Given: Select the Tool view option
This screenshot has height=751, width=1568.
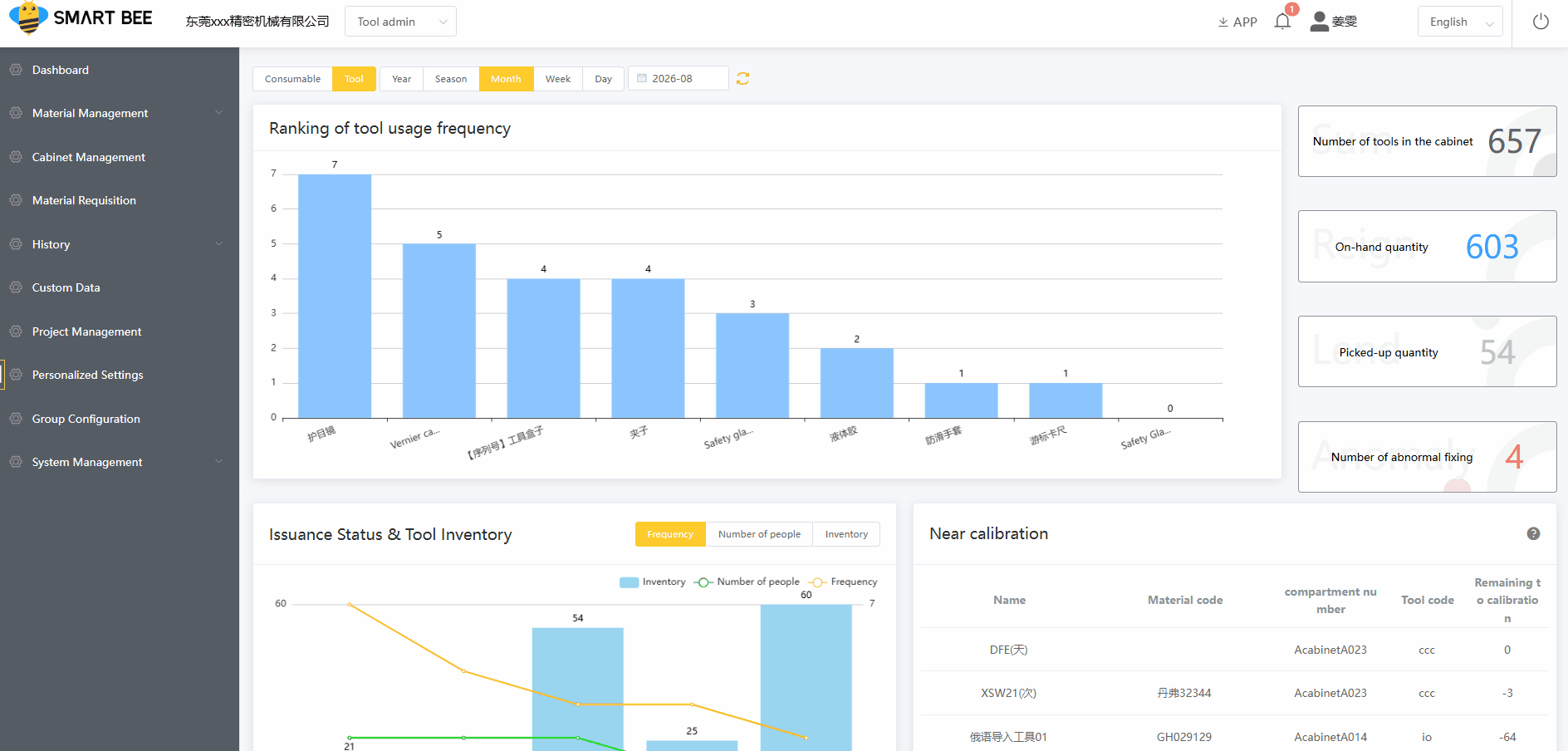Looking at the screenshot, I should [354, 79].
